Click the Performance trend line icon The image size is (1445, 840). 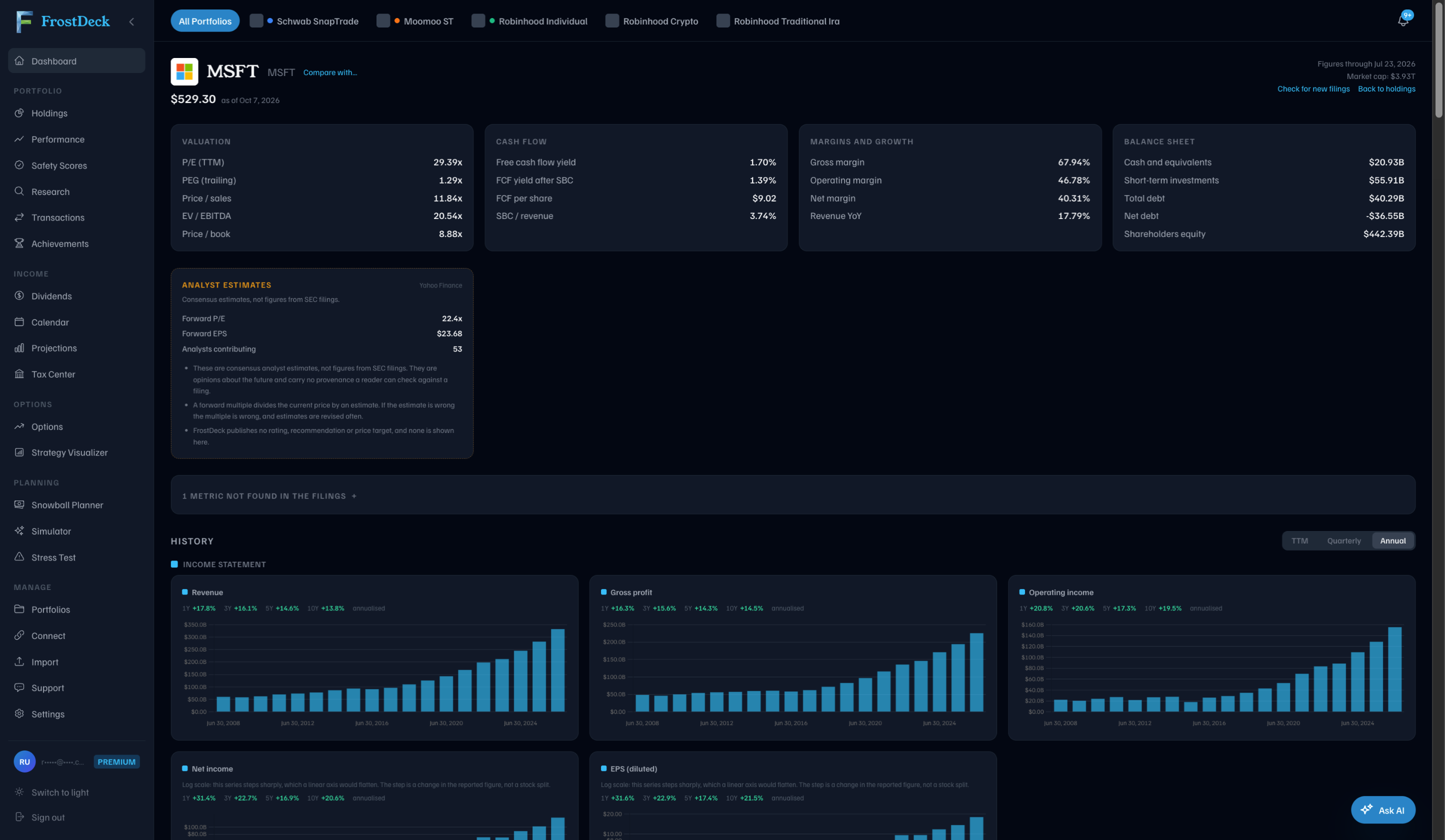click(x=19, y=139)
